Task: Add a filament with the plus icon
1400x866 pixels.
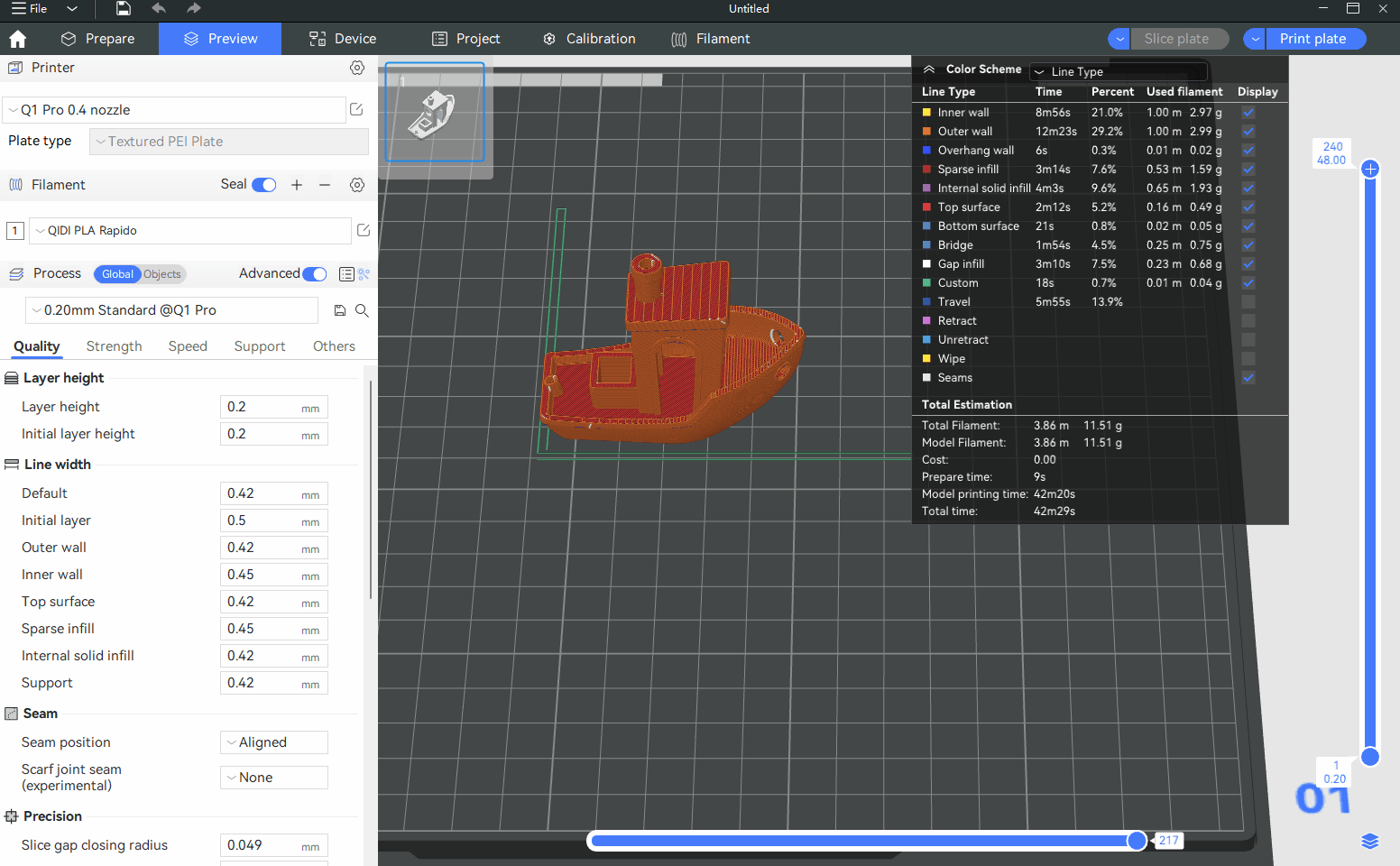Action: pyautogui.click(x=297, y=185)
